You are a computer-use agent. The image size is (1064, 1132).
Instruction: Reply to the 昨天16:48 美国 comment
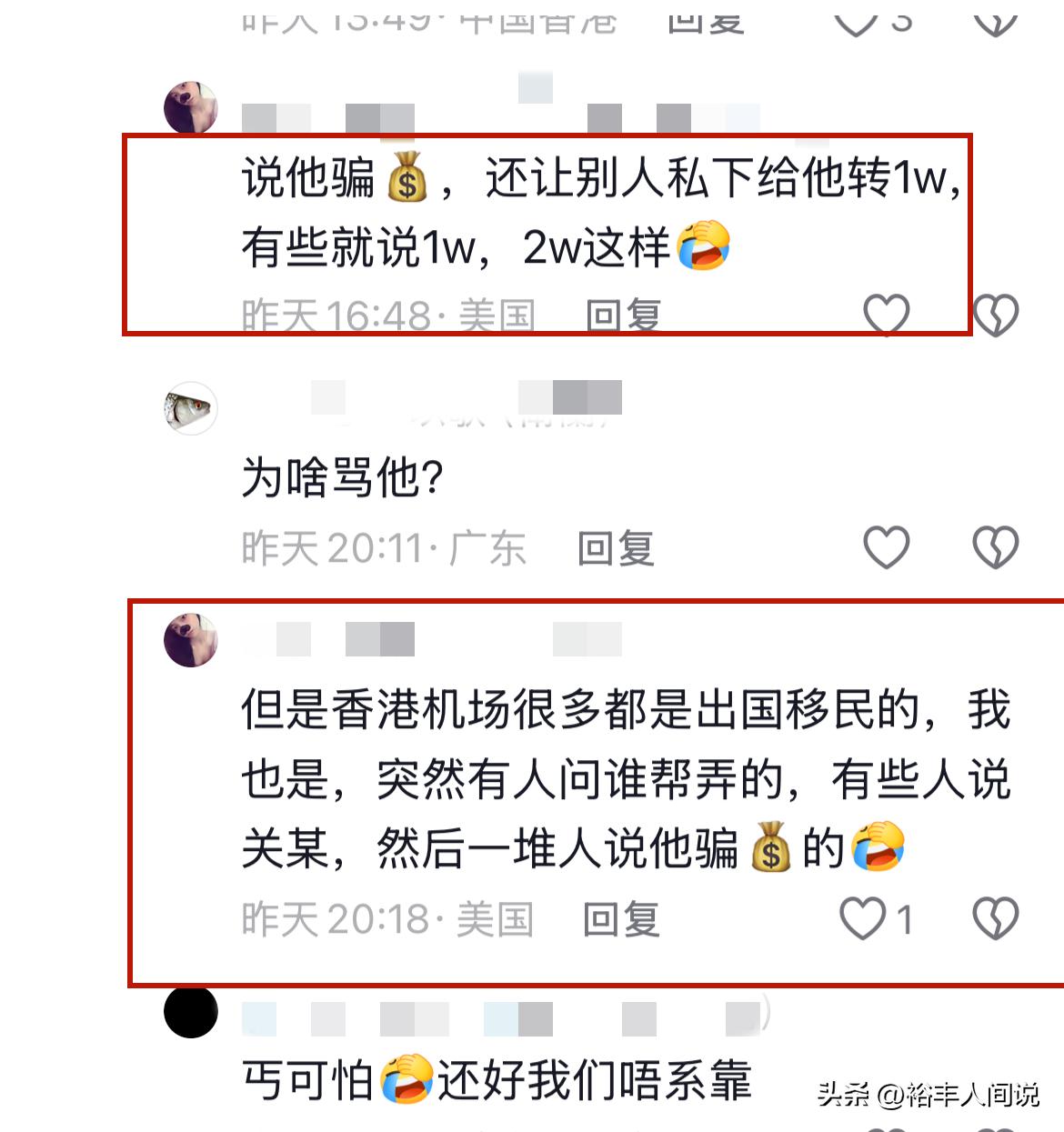click(623, 316)
